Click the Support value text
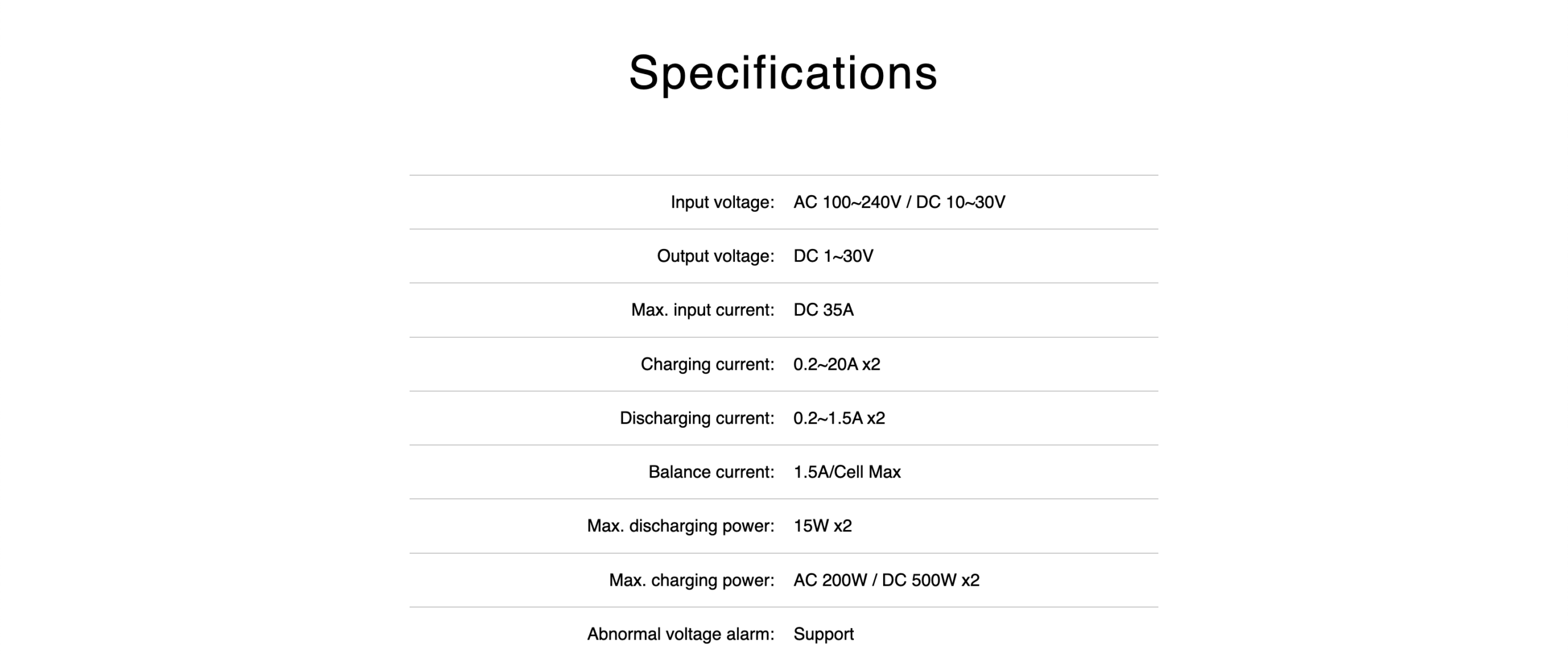The image size is (1568, 658). tap(823, 634)
